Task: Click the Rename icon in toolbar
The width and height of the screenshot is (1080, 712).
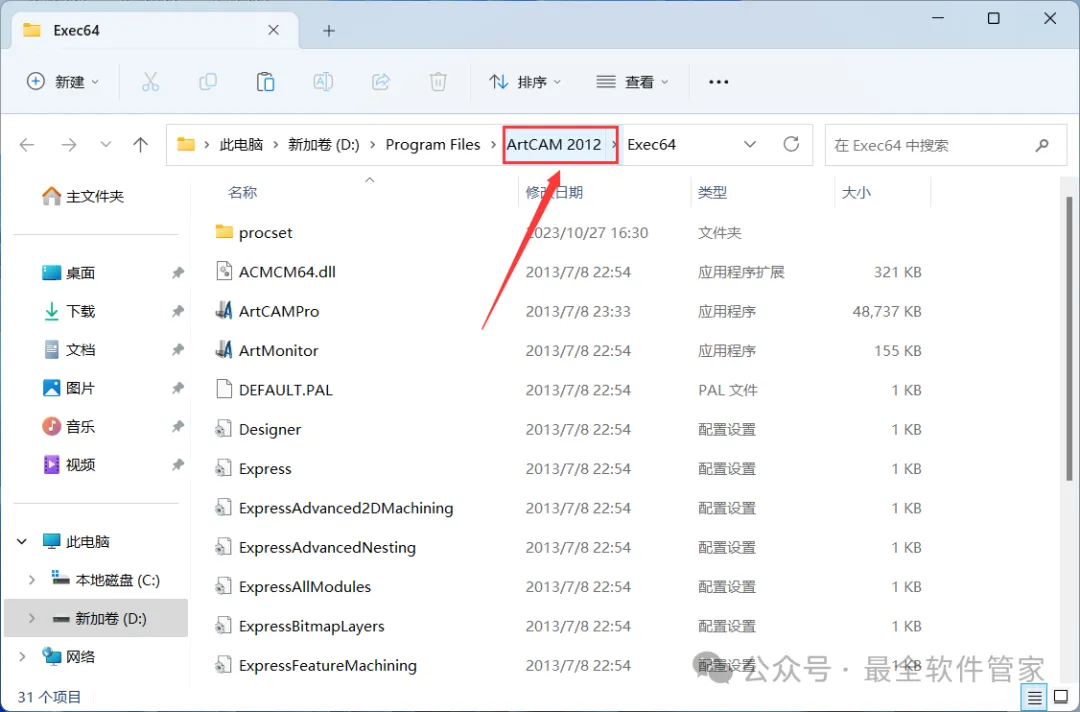Action: click(323, 82)
